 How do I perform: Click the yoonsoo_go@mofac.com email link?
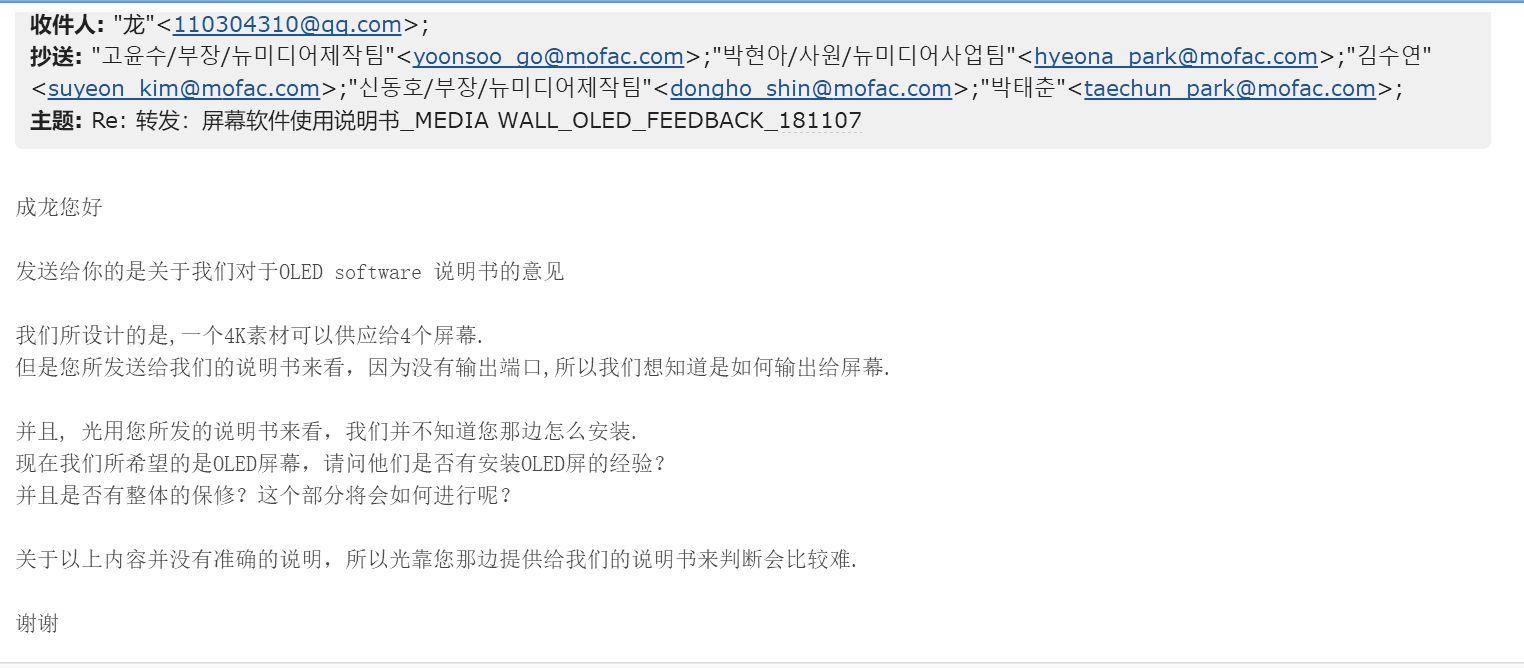549,56
